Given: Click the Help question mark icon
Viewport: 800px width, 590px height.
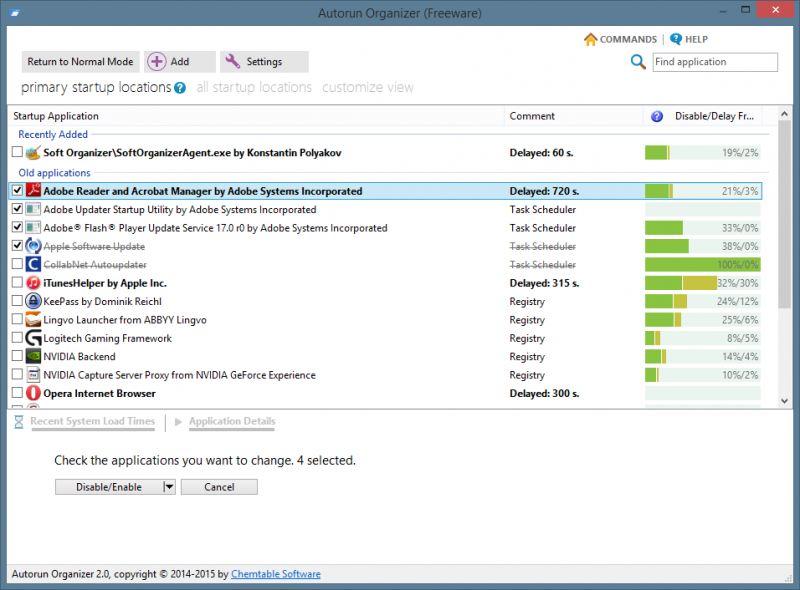Looking at the screenshot, I should (x=676, y=39).
